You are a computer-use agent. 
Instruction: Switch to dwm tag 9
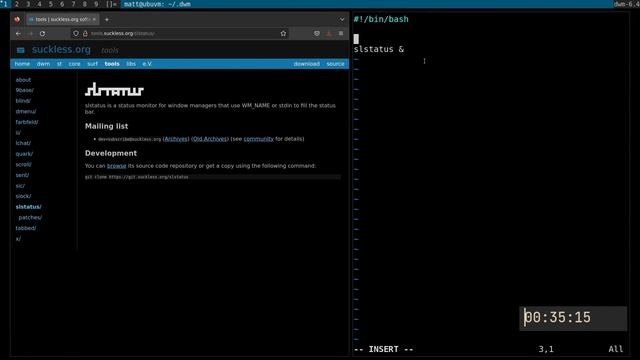pyautogui.click(x=96, y=4)
